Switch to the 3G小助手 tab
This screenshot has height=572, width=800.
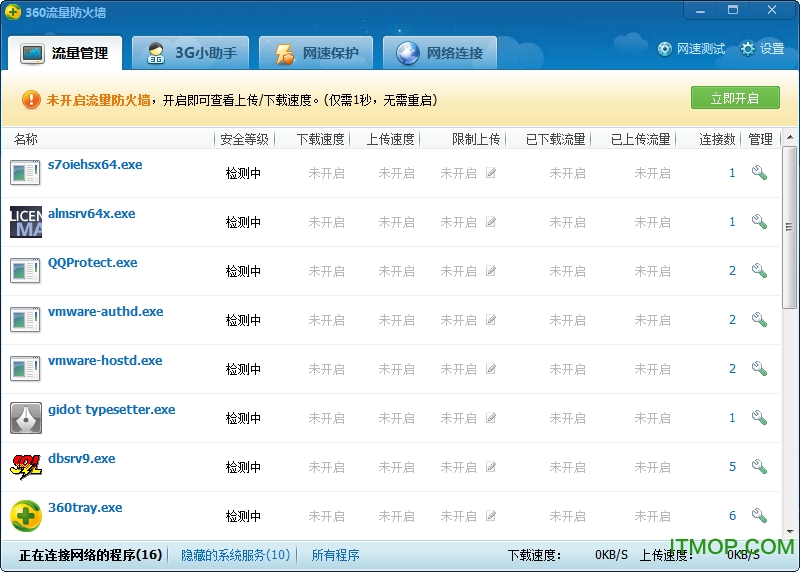coord(190,53)
